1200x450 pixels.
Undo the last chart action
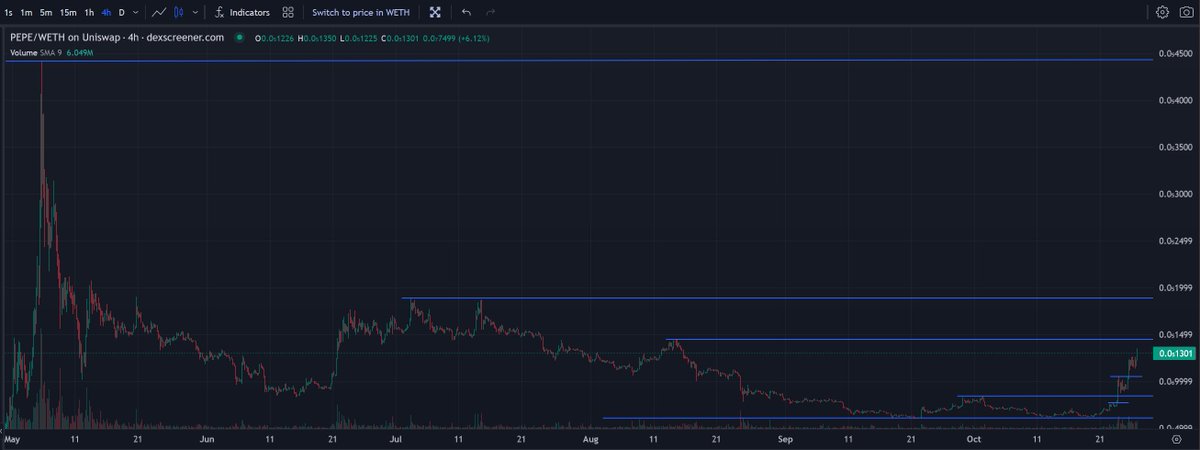[x=466, y=12]
